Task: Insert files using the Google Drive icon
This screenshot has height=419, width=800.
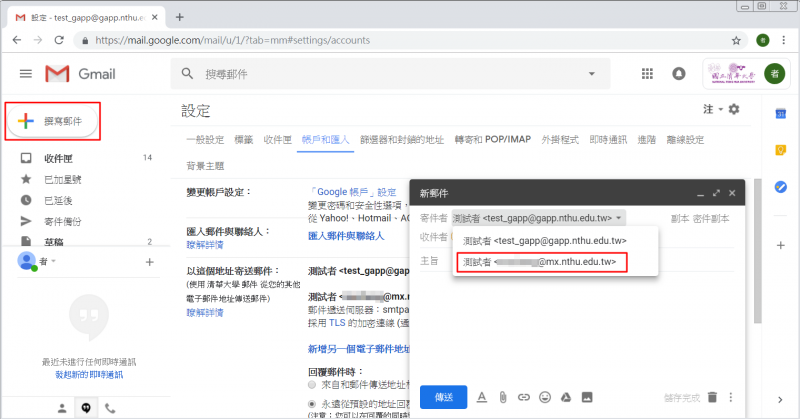Action: [566, 397]
